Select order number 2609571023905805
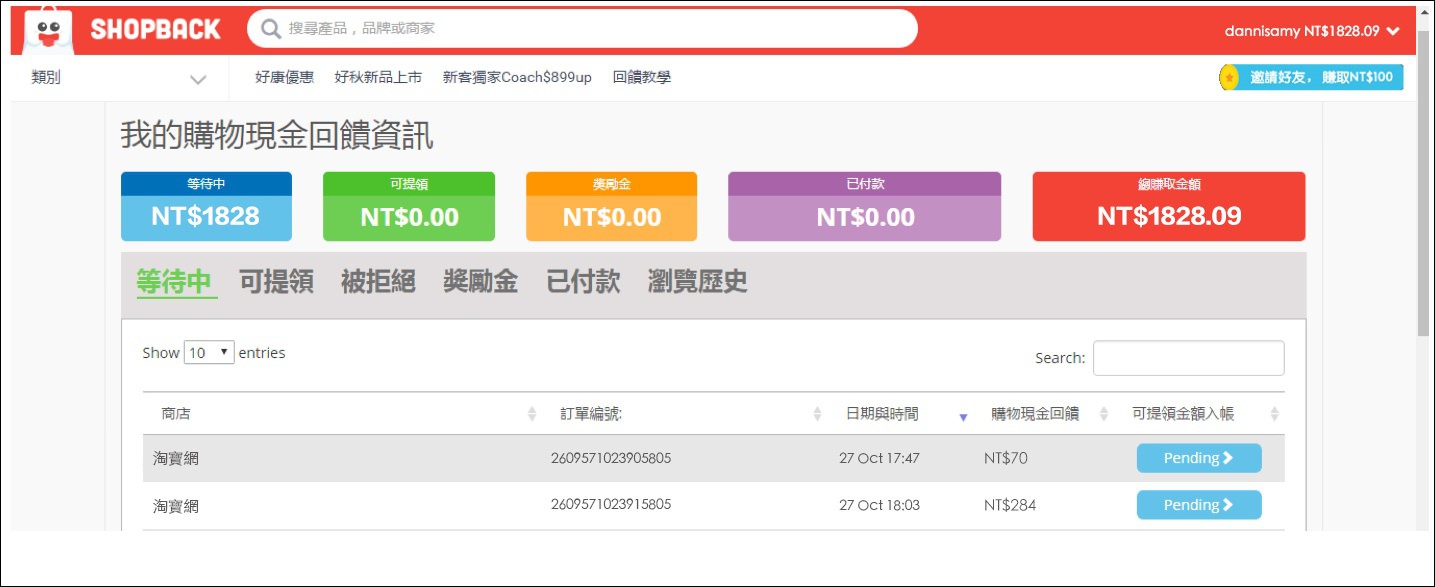 (610, 458)
